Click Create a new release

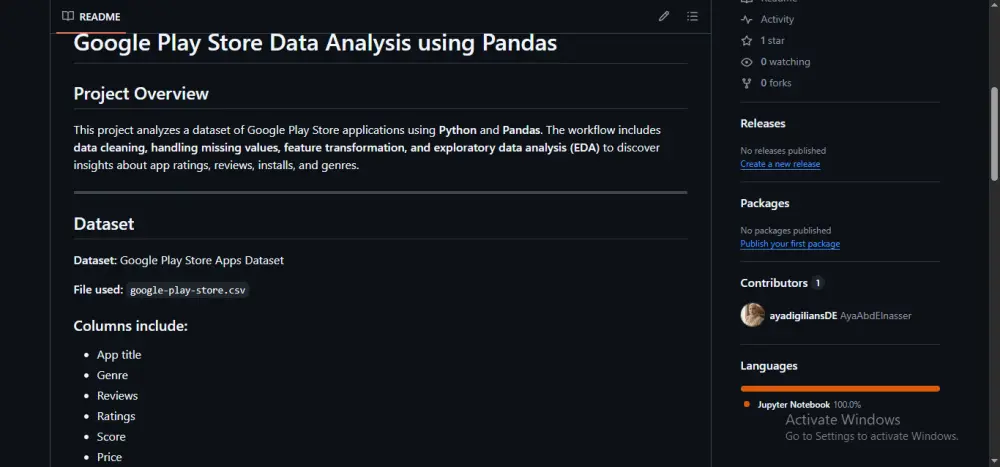[x=780, y=165]
